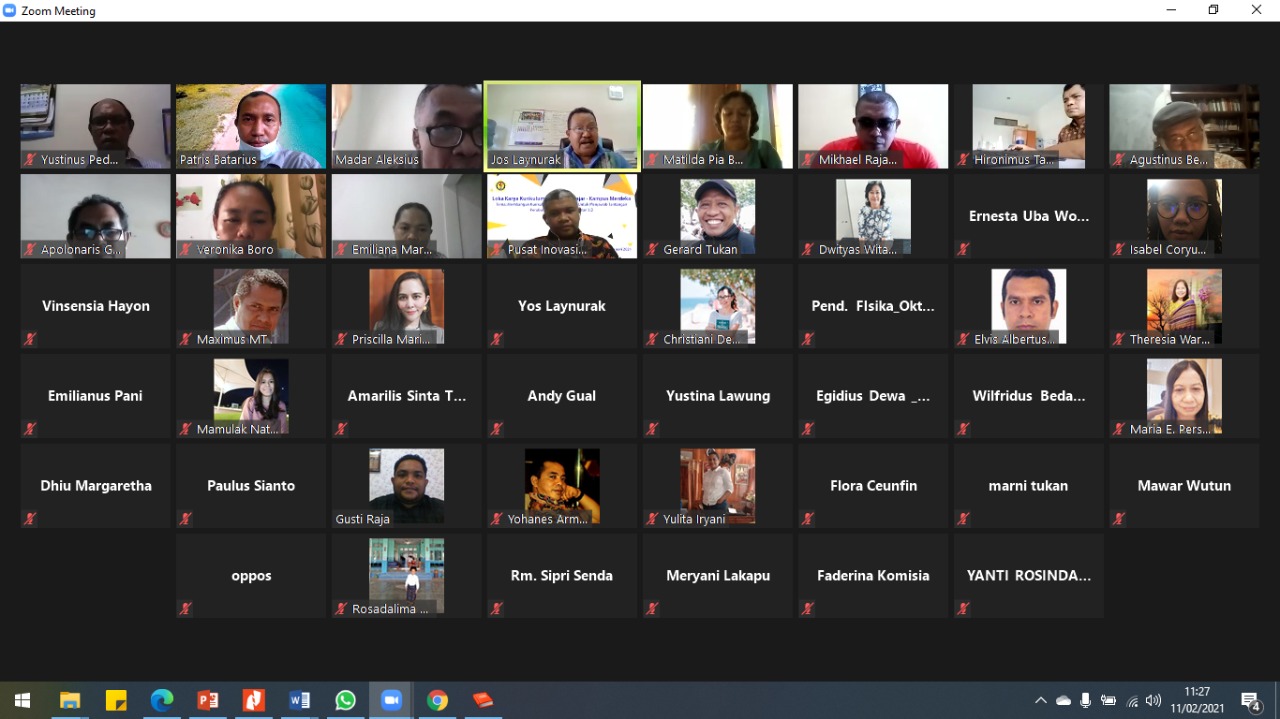The width and height of the screenshot is (1280, 719).
Task: Open the Windows Start menu
Action: pos(22,700)
